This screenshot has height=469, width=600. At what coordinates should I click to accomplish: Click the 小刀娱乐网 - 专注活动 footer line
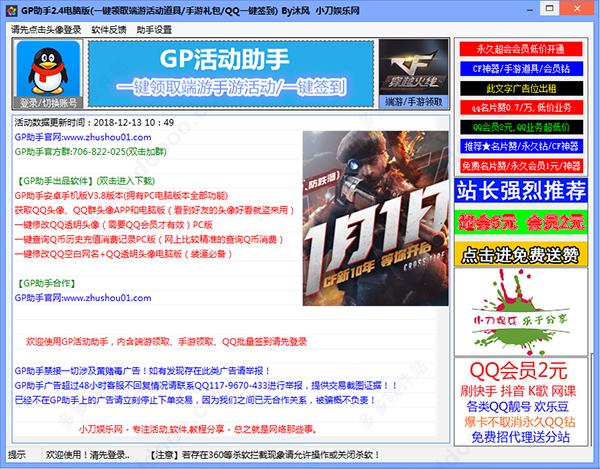point(198,429)
